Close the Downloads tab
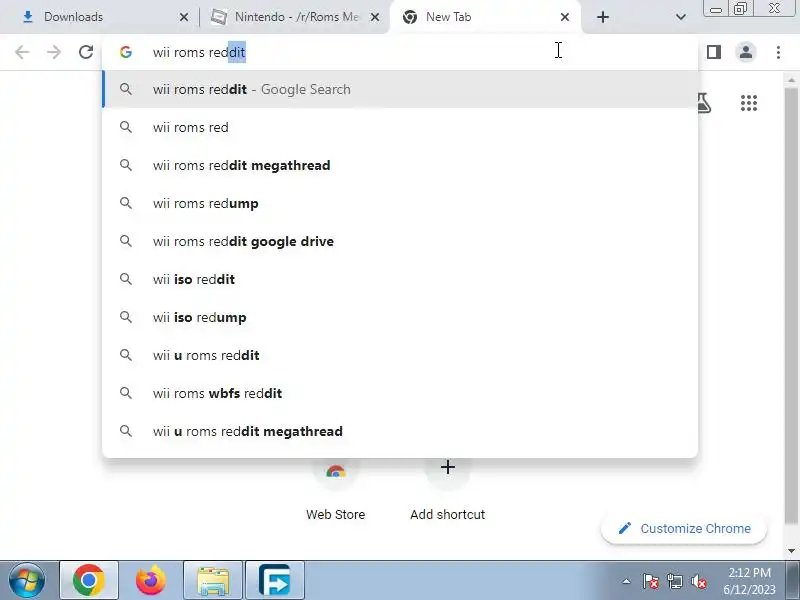Viewport: 800px width, 600px height. pos(184,17)
